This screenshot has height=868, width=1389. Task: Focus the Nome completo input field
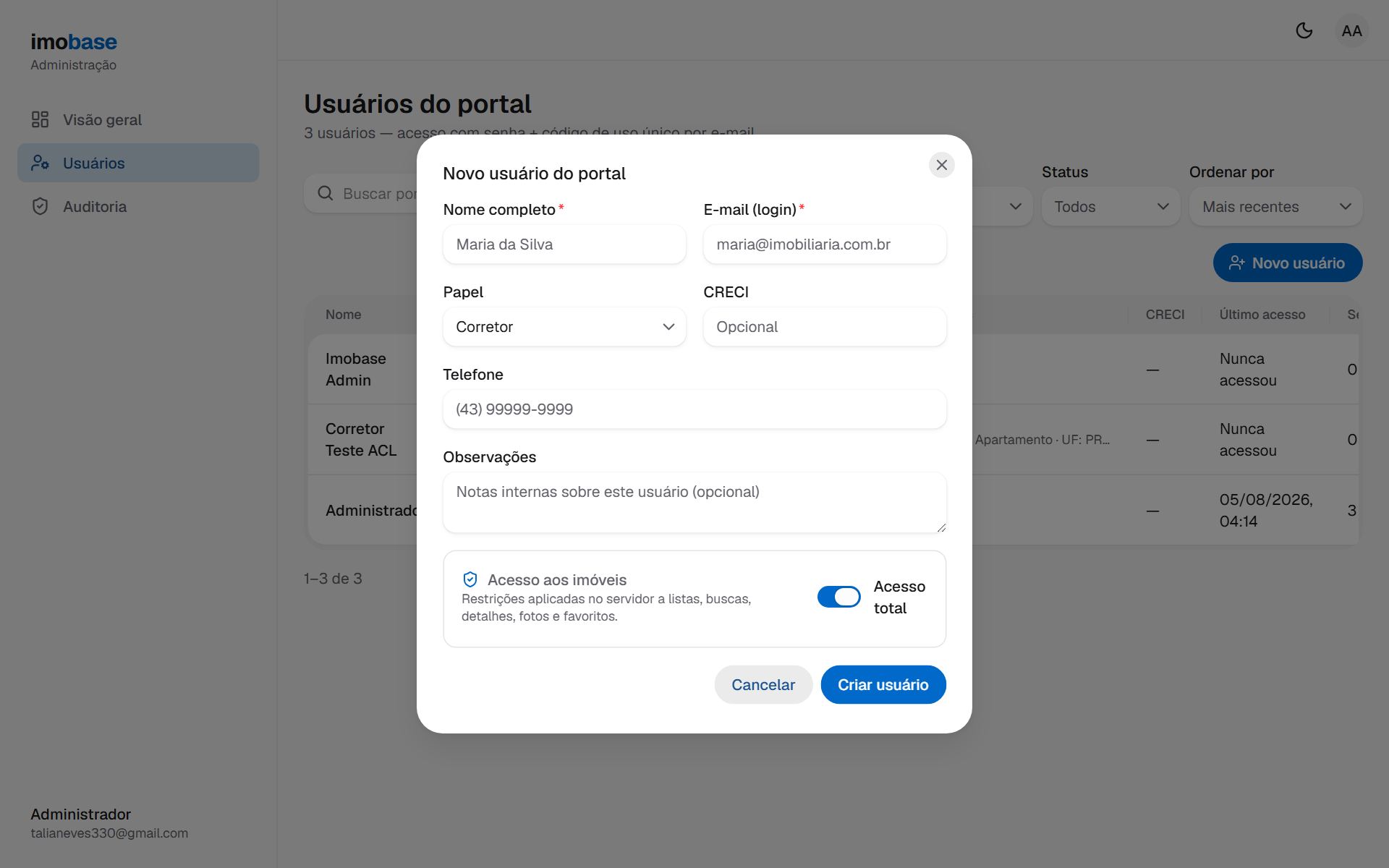564,244
